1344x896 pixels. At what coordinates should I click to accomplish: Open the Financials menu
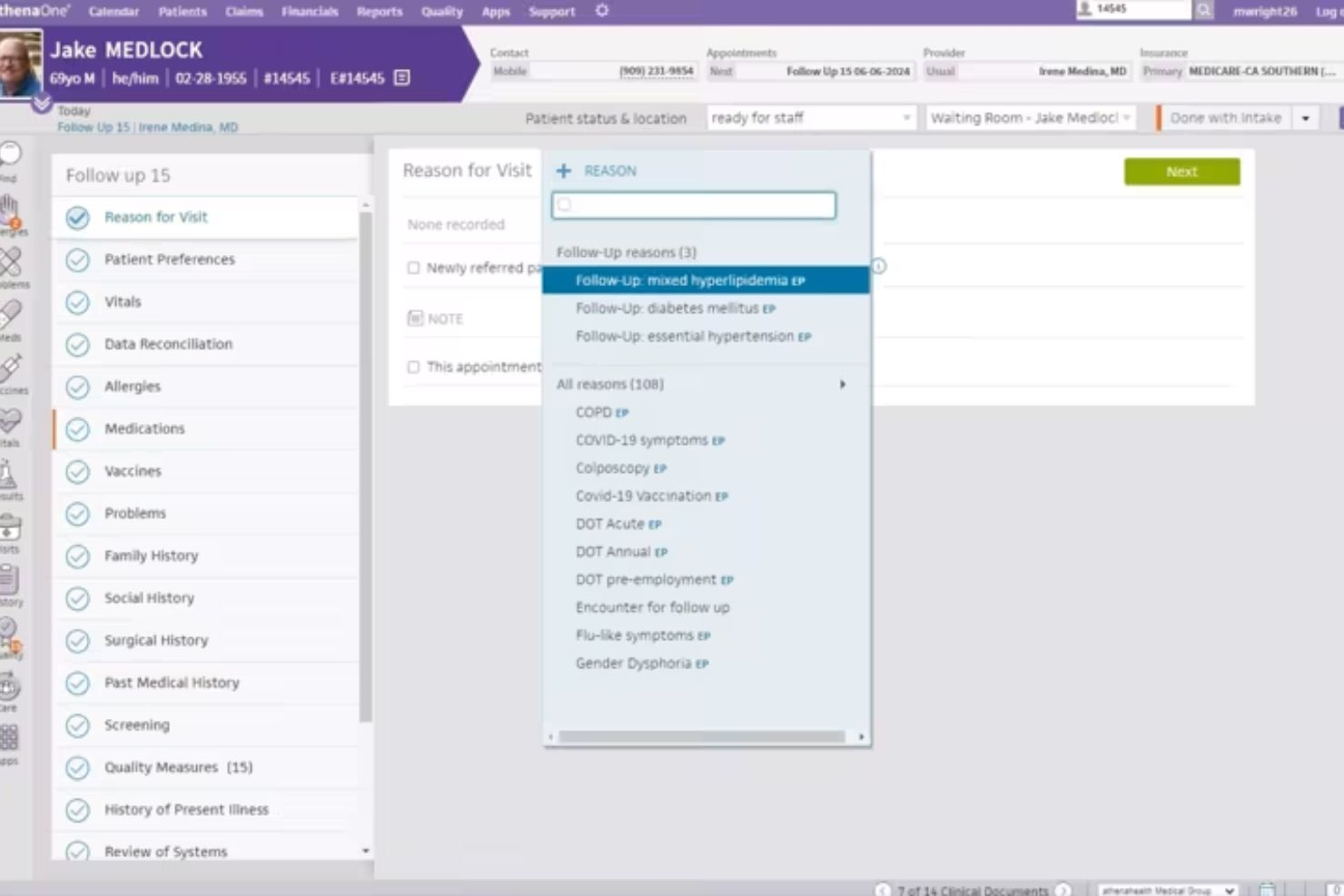(x=310, y=12)
